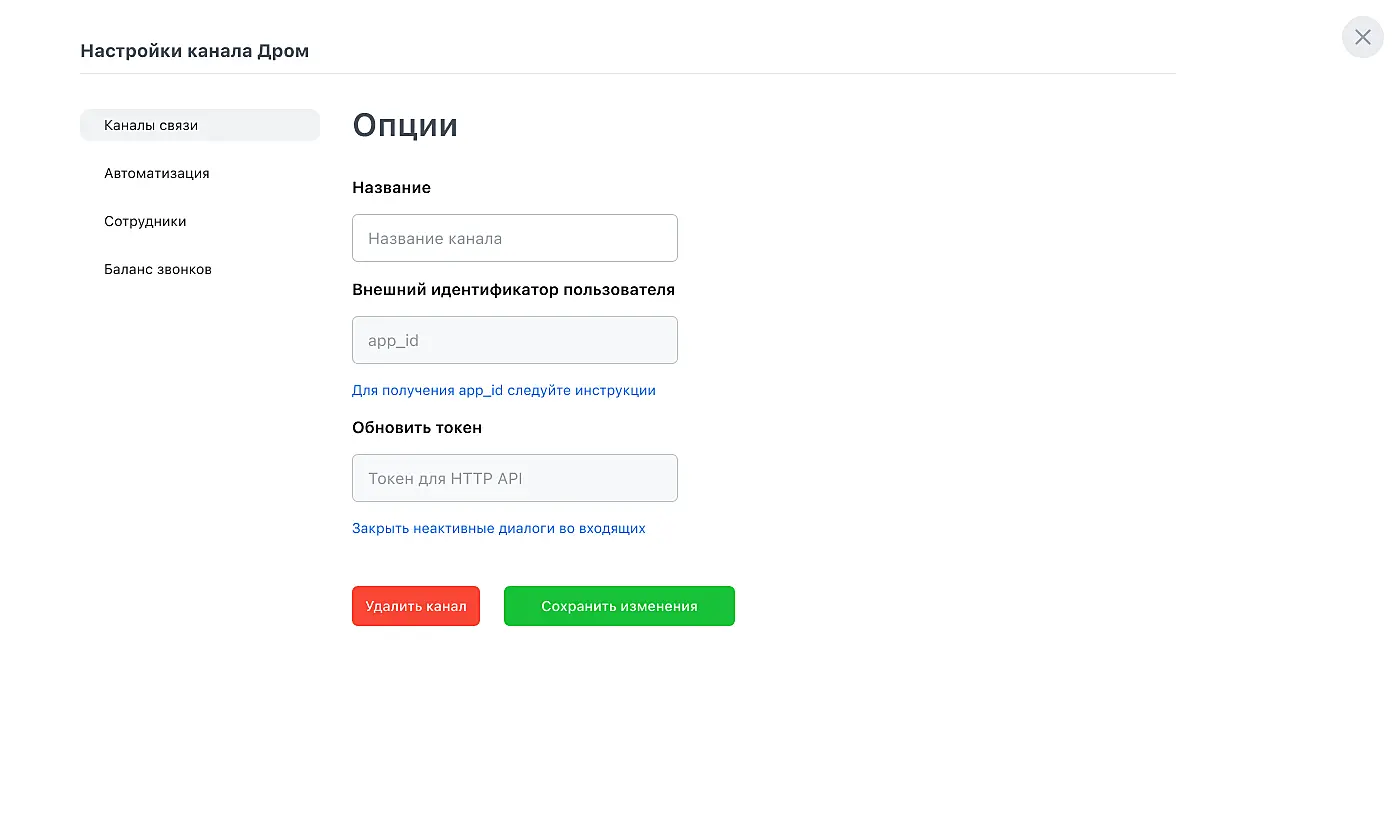Close the Дром channel settings dialog
Image resolution: width=1400 pixels, height=824 pixels.
pyautogui.click(x=1362, y=37)
